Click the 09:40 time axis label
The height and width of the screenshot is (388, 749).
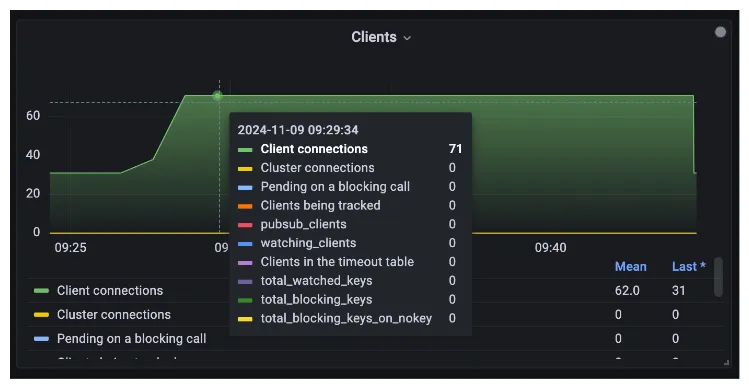pyautogui.click(x=550, y=248)
